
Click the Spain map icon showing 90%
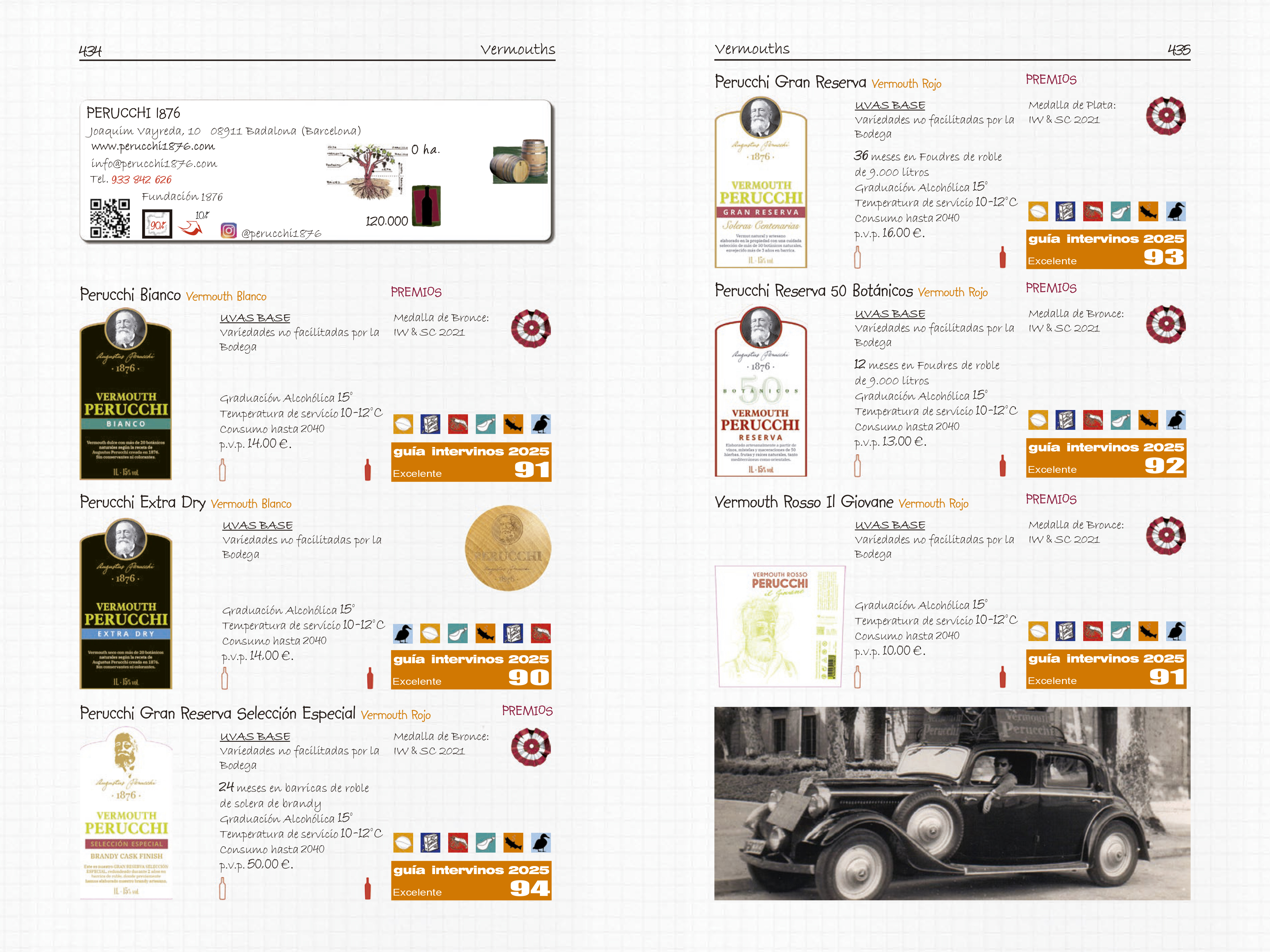click(157, 224)
